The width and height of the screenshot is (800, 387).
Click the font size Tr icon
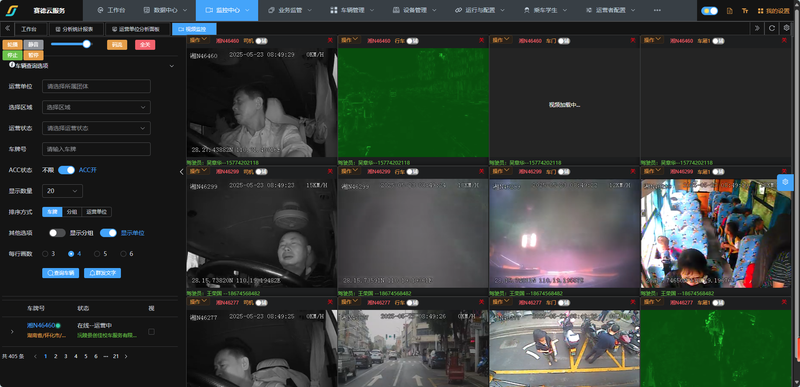pyautogui.click(x=745, y=10)
